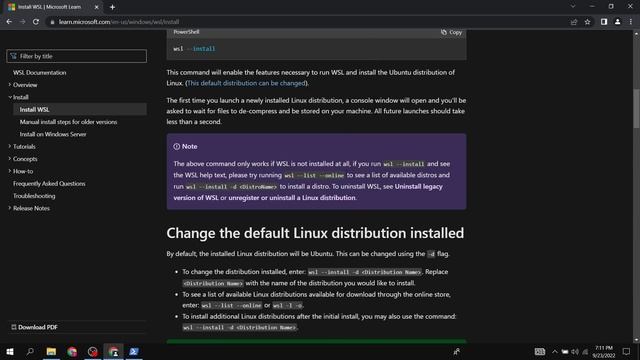Open Install on Windows Server
Image resolution: width=640 pixels, height=360 pixels.
[53, 134]
